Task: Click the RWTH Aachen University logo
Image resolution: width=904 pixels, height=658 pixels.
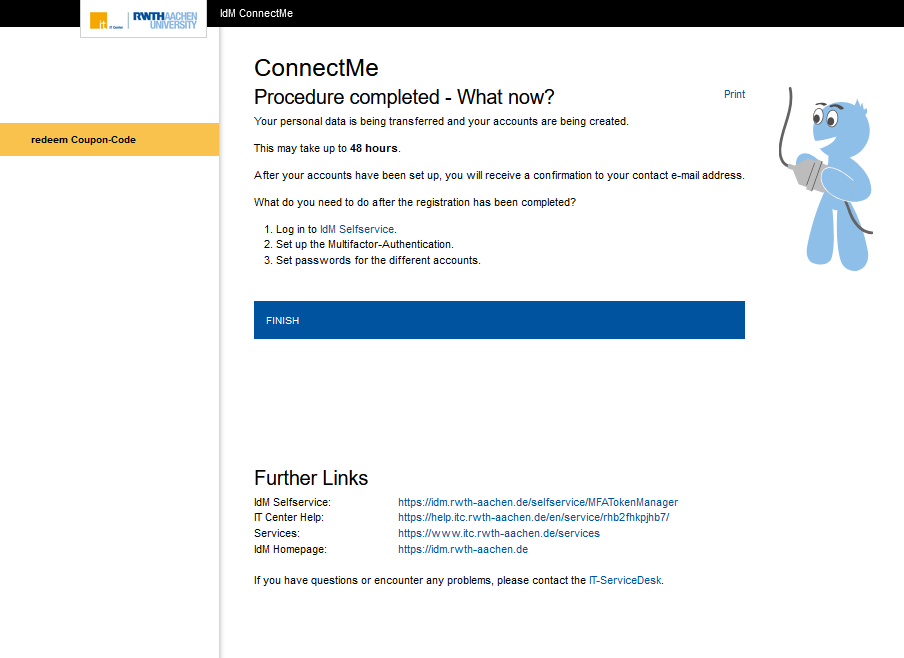Action: pyautogui.click(x=165, y=20)
